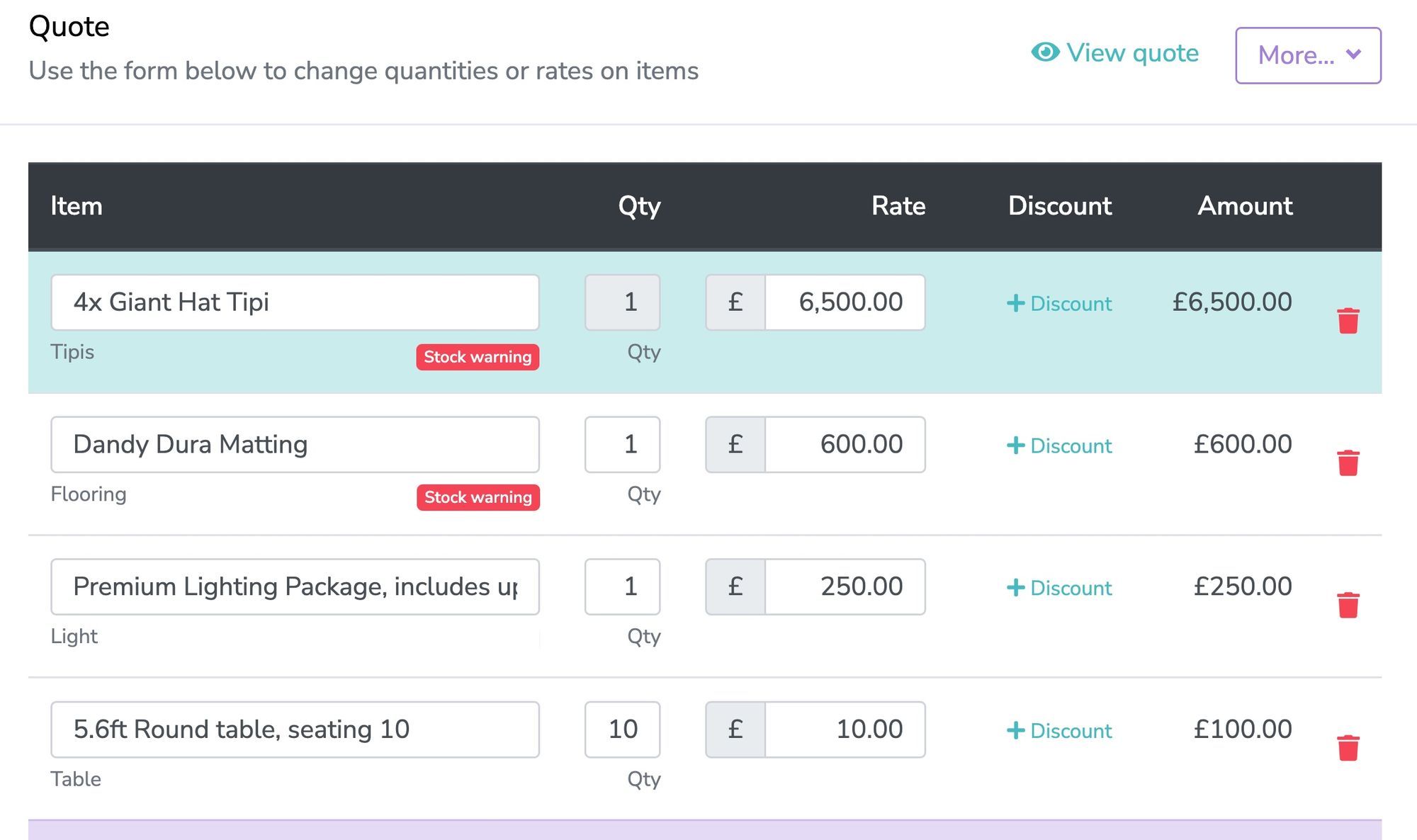Edit the 6,500.00 rate field
Screen dimensions: 1417x840
[845, 302]
